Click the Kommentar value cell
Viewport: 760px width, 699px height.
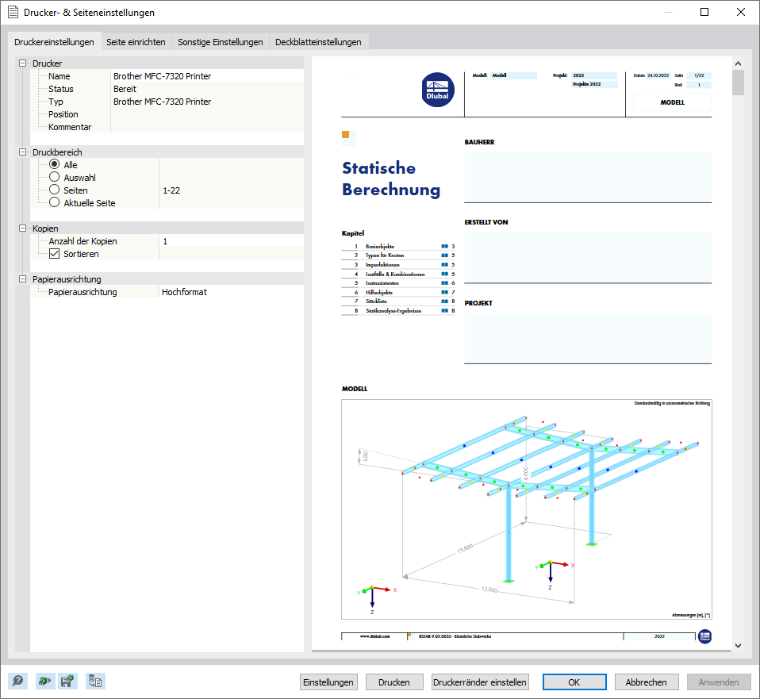[x=207, y=127]
